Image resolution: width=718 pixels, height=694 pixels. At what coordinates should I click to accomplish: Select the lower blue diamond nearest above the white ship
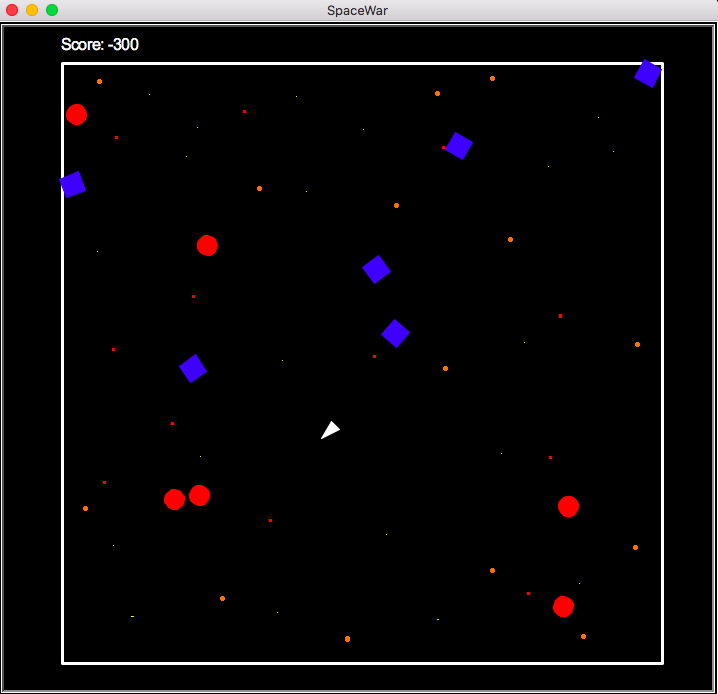[396, 333]
